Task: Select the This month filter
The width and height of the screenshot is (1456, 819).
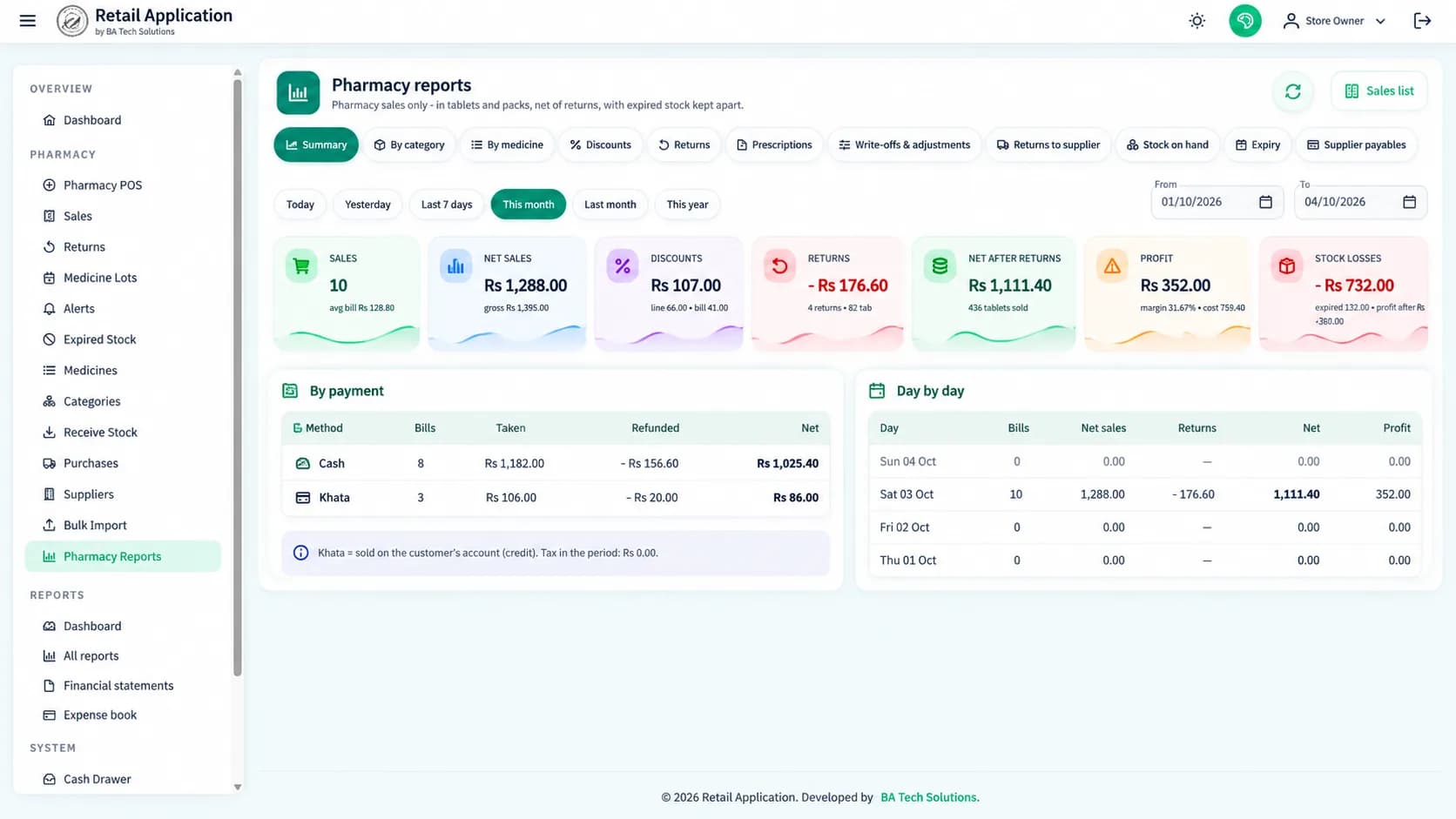Action: pos(529,205)
